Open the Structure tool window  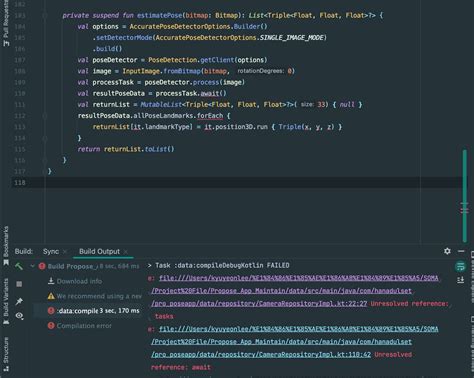pyautogui.click(x=6, y=354)
